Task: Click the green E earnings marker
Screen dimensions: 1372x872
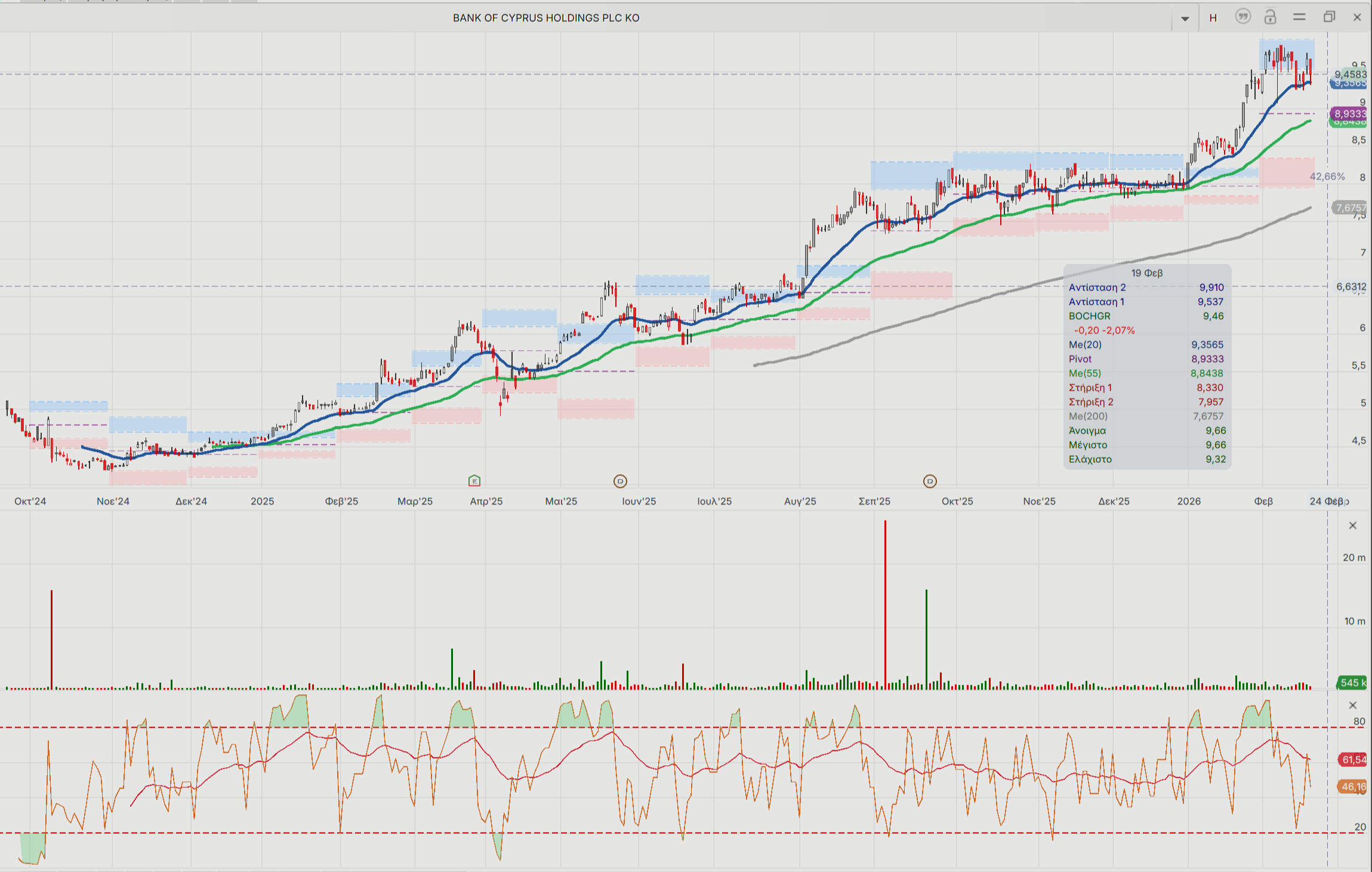Action: point(474,481)
